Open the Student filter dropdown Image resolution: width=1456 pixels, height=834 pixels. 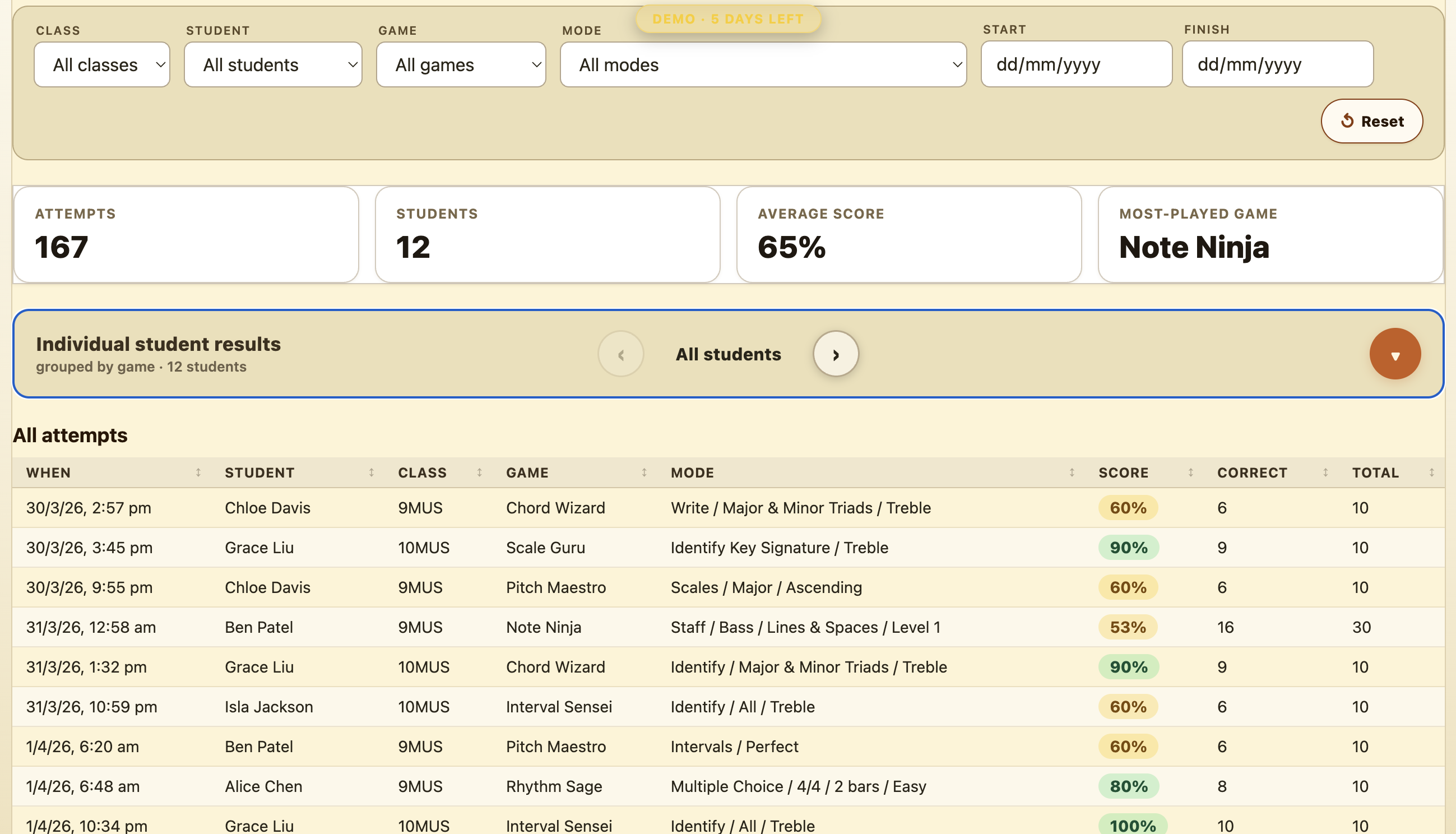[273, 64]
